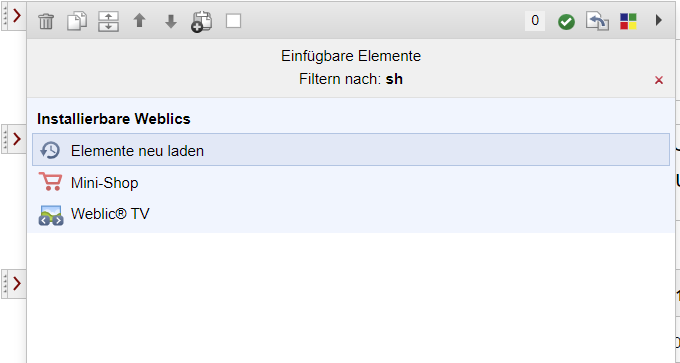Click the split rows icon in toolbar
The height and width of the screenshot is (363, 680).
[x=108, y=21]
